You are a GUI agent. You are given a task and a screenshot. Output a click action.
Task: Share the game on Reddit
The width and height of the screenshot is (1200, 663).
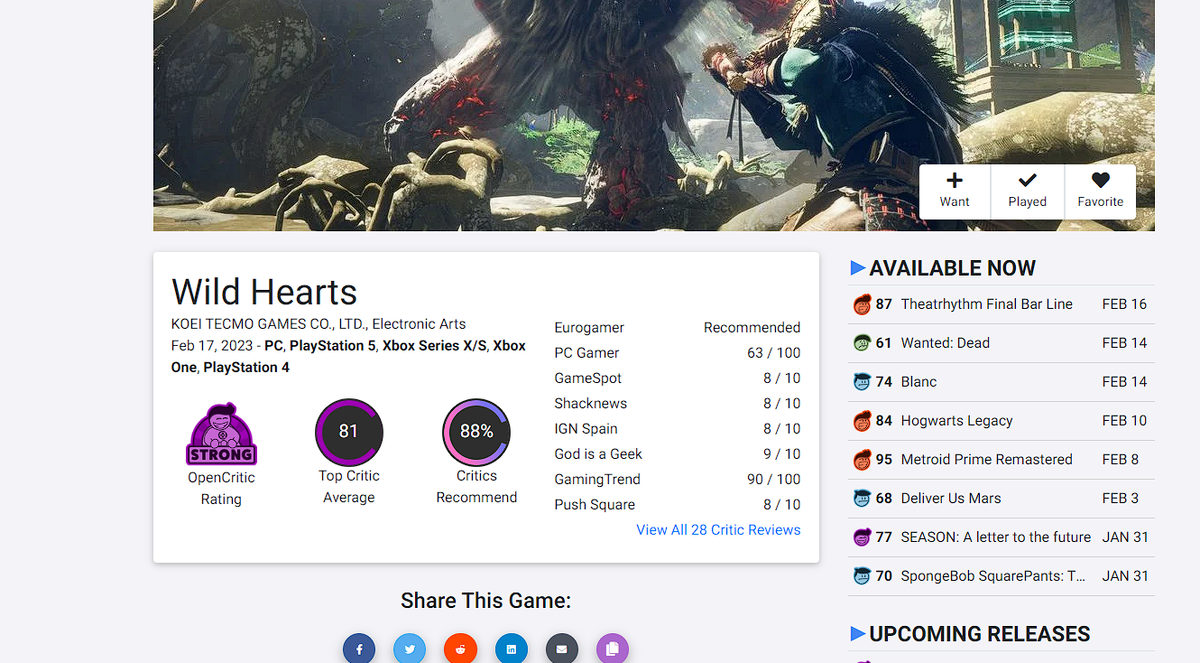[x=461, y=649]
